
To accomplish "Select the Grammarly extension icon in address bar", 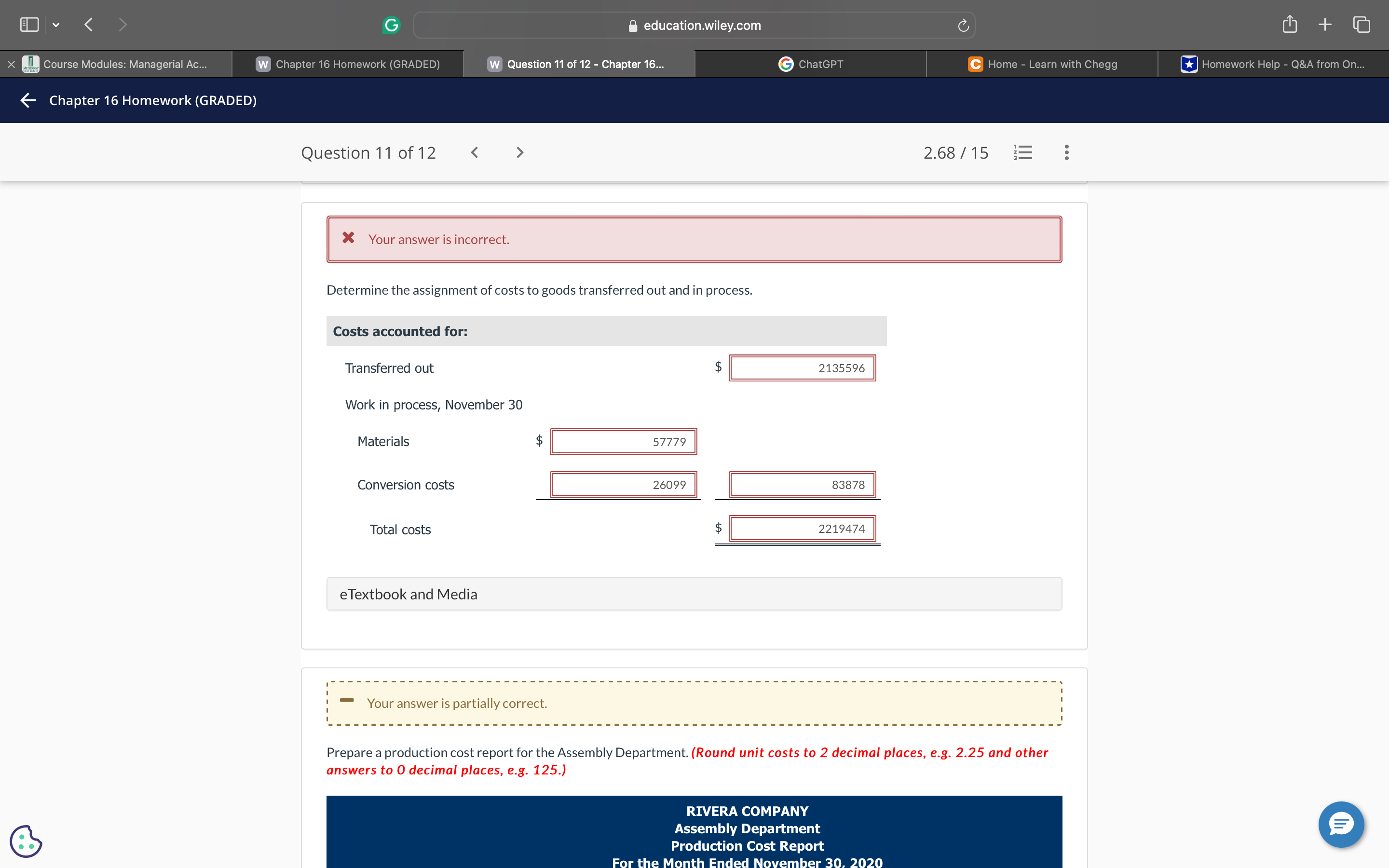I will point(392,25).
